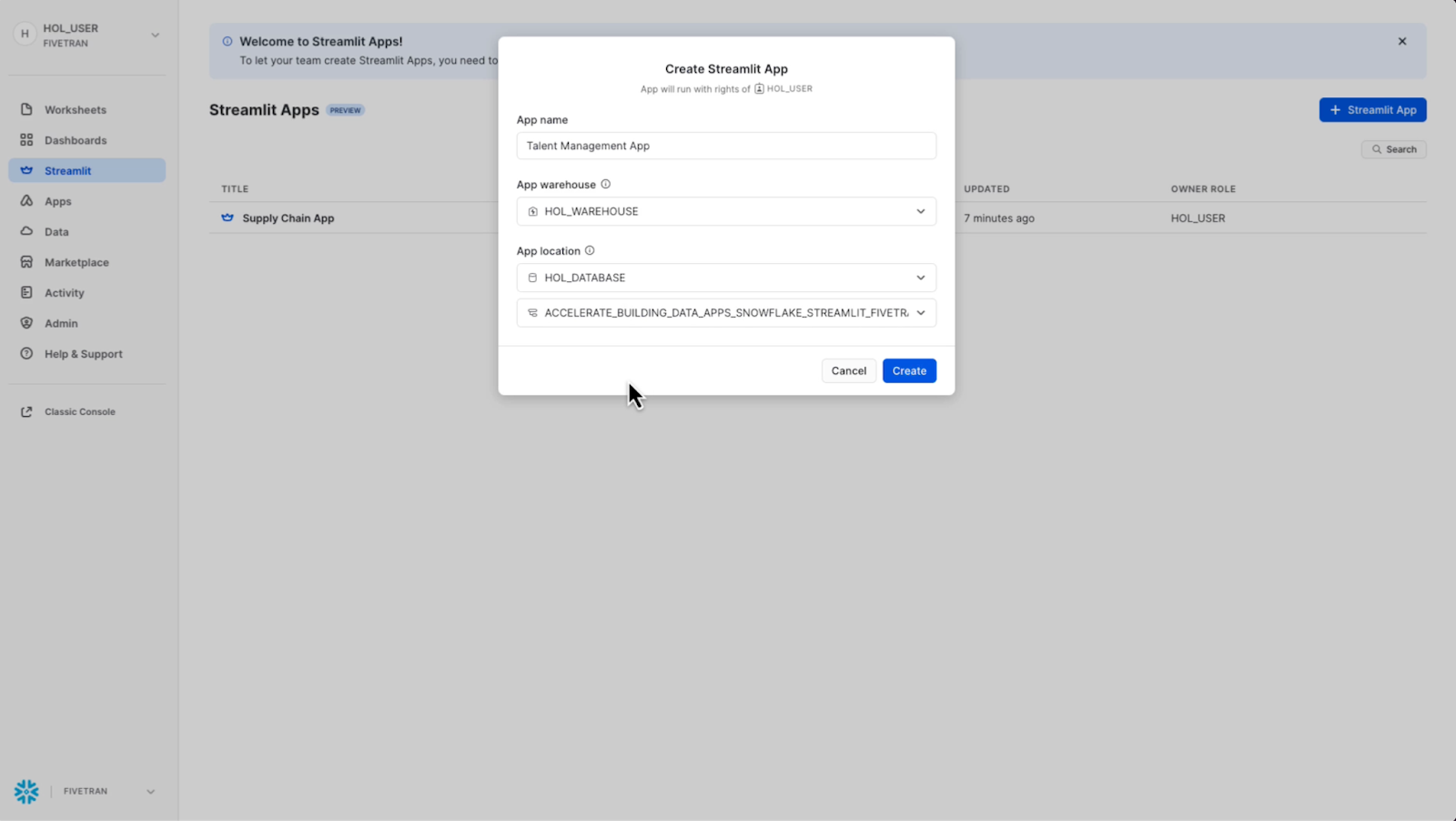Screen dimensions: 1456x821
Task: Click the + Streamlit App button
Action: click(1372, 109)
